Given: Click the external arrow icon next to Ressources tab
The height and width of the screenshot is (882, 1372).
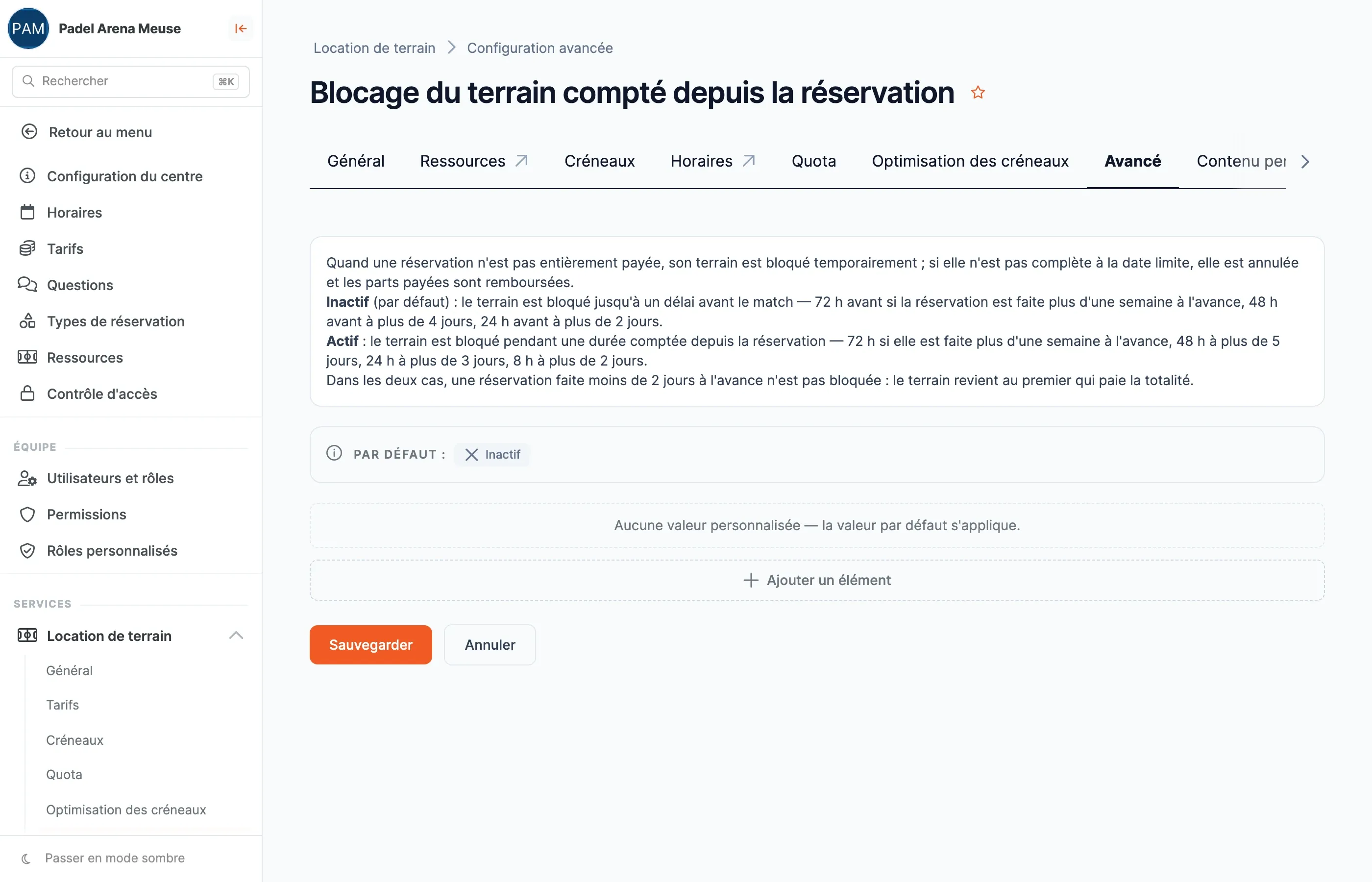Looking at the screenshot, I should tap(521, 161).
